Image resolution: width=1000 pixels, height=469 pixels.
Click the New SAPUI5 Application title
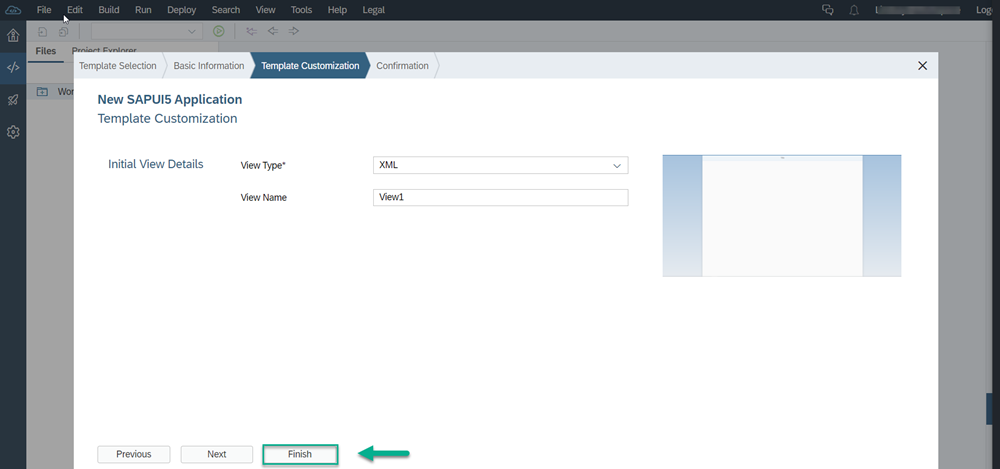[170, 100]
